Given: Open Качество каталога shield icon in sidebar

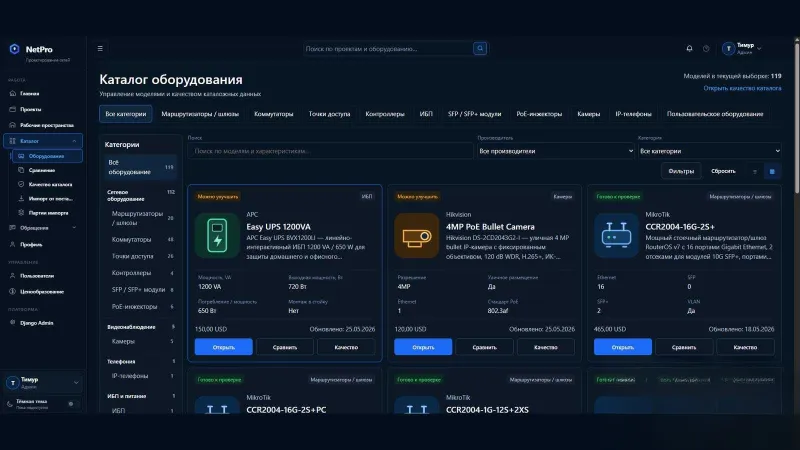Looking at the screenshot, I should click(21, 184).
